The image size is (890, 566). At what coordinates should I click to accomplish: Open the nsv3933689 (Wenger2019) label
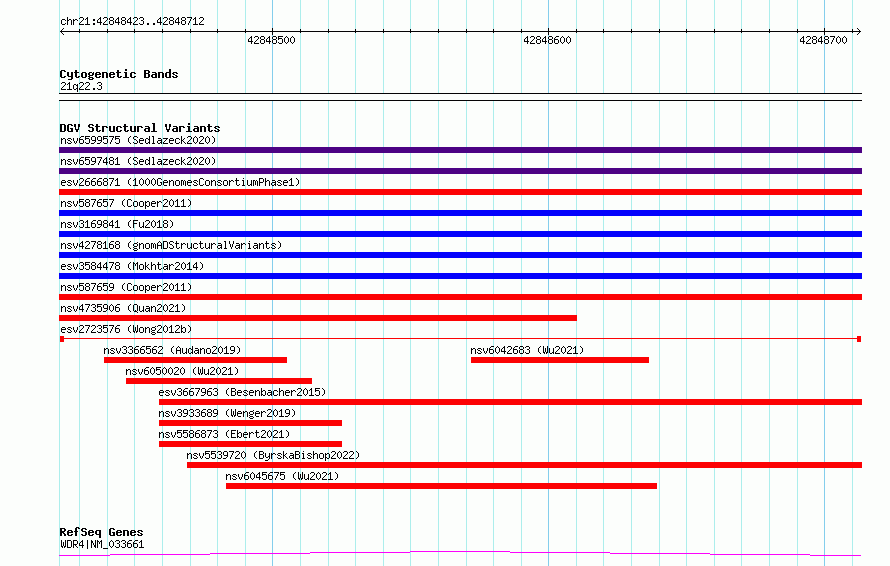[227, 413]
